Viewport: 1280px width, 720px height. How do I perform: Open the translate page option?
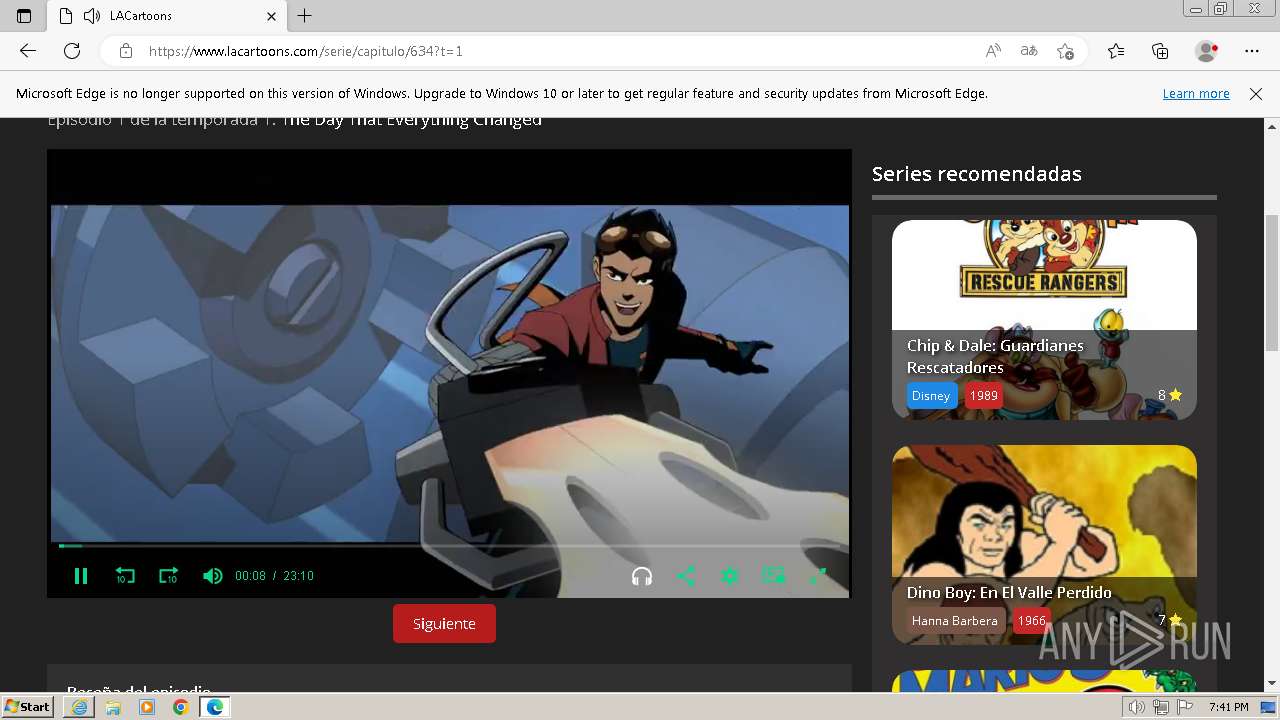pos(1029,51)
